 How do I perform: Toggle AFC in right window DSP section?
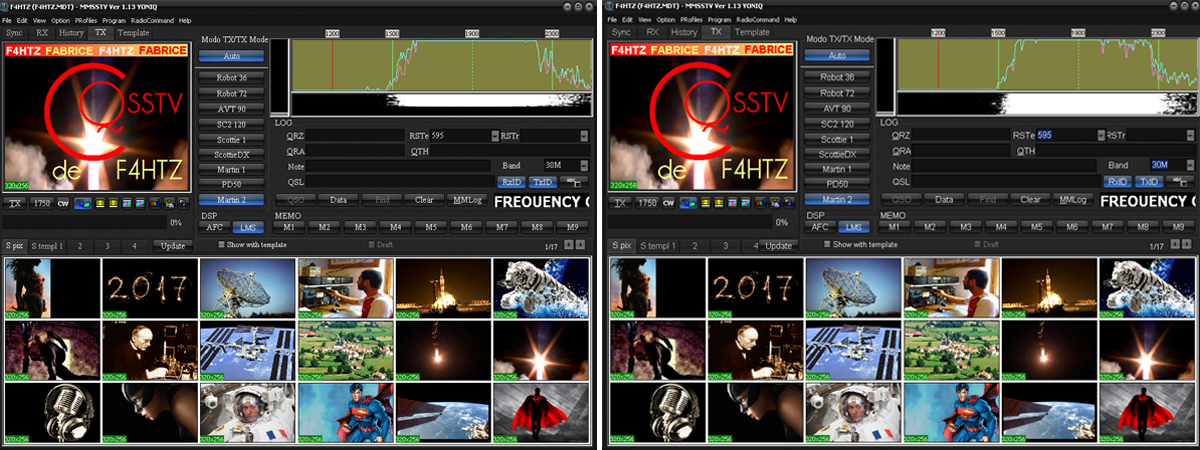pos(820,227)
